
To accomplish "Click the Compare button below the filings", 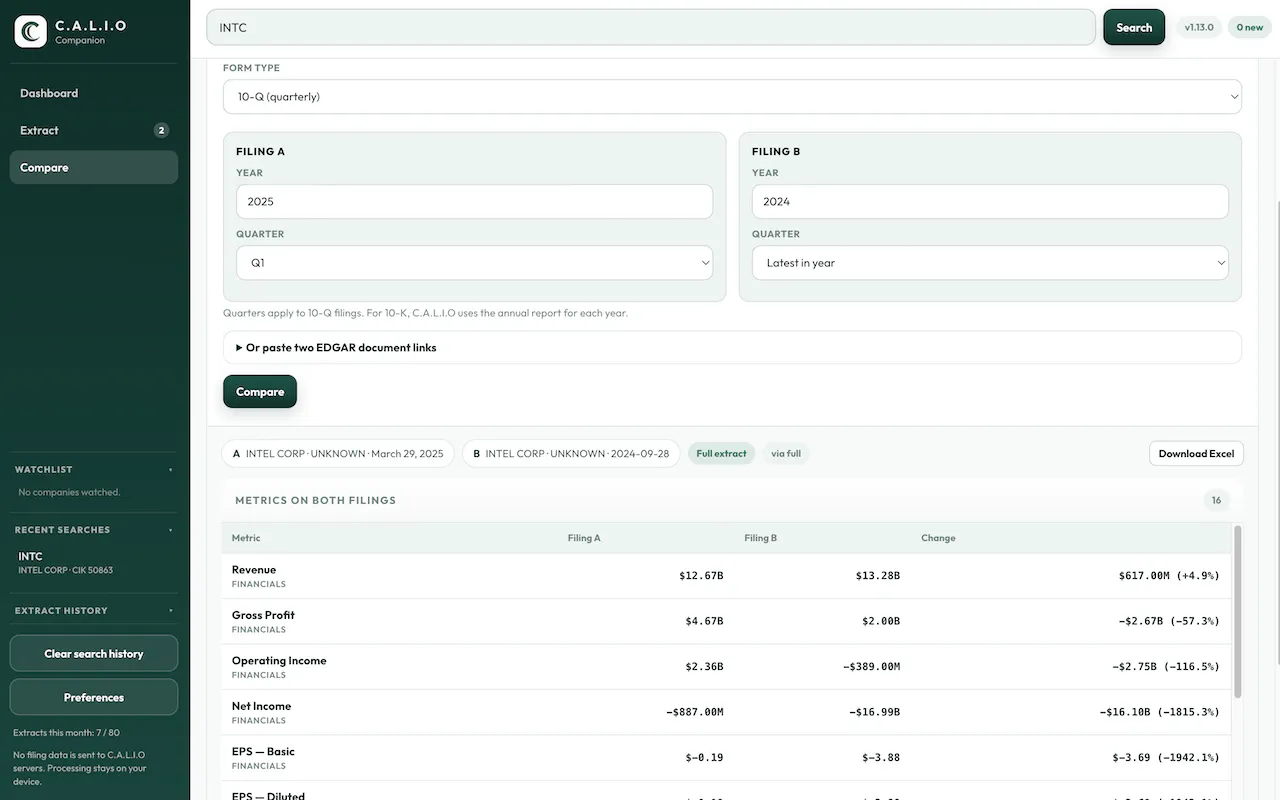I will pos(260,392).
